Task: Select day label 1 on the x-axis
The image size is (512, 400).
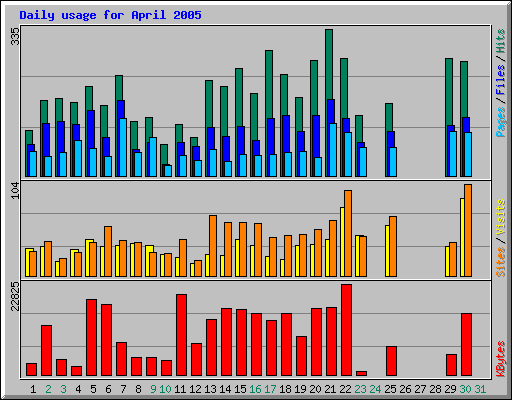Action: (33, 389)
